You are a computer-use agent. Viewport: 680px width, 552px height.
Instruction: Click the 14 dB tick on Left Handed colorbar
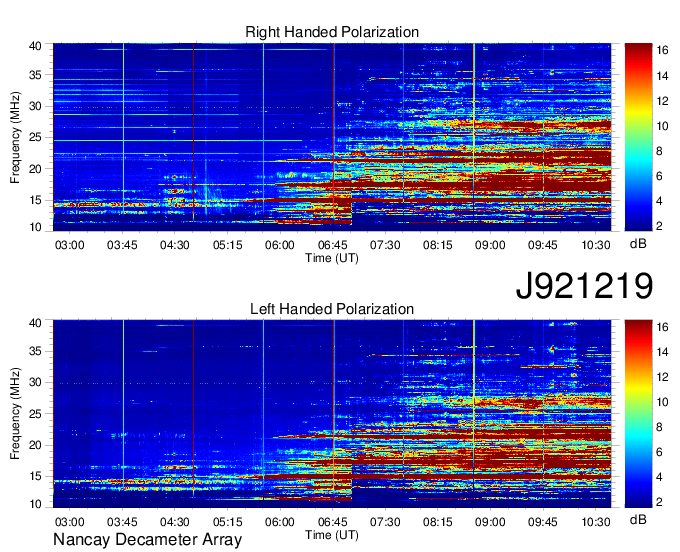[662, 353]
